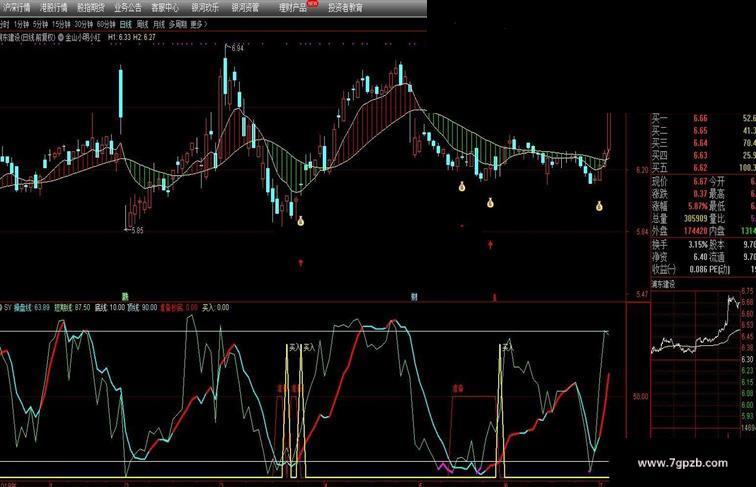The height and width of the screenshot is (487, 756).
Task: Select the 月线 monthly period tab
Action: tap(159, 24)
